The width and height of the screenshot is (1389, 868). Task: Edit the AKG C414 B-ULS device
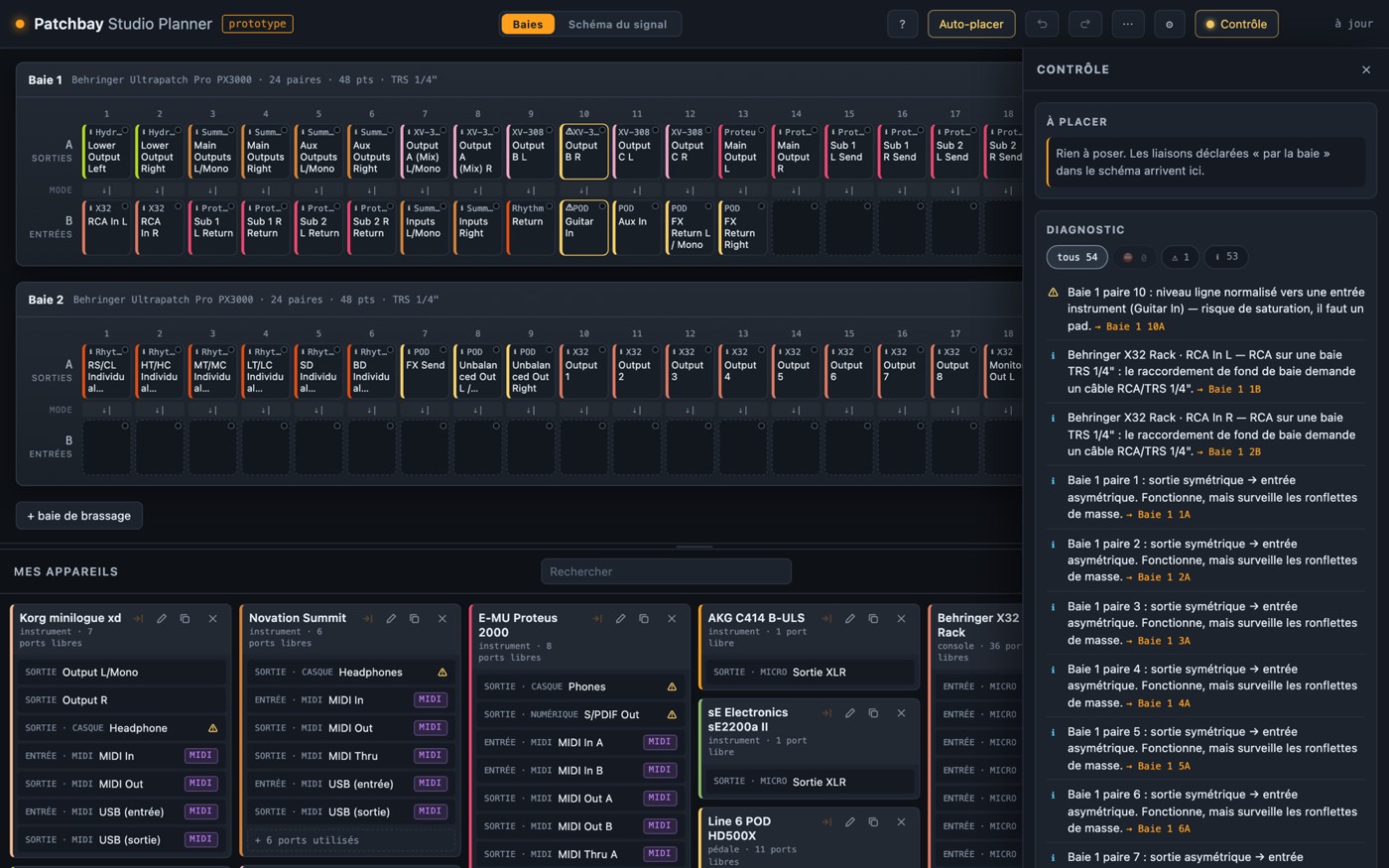pyautogui.click(x=849, y=618)
